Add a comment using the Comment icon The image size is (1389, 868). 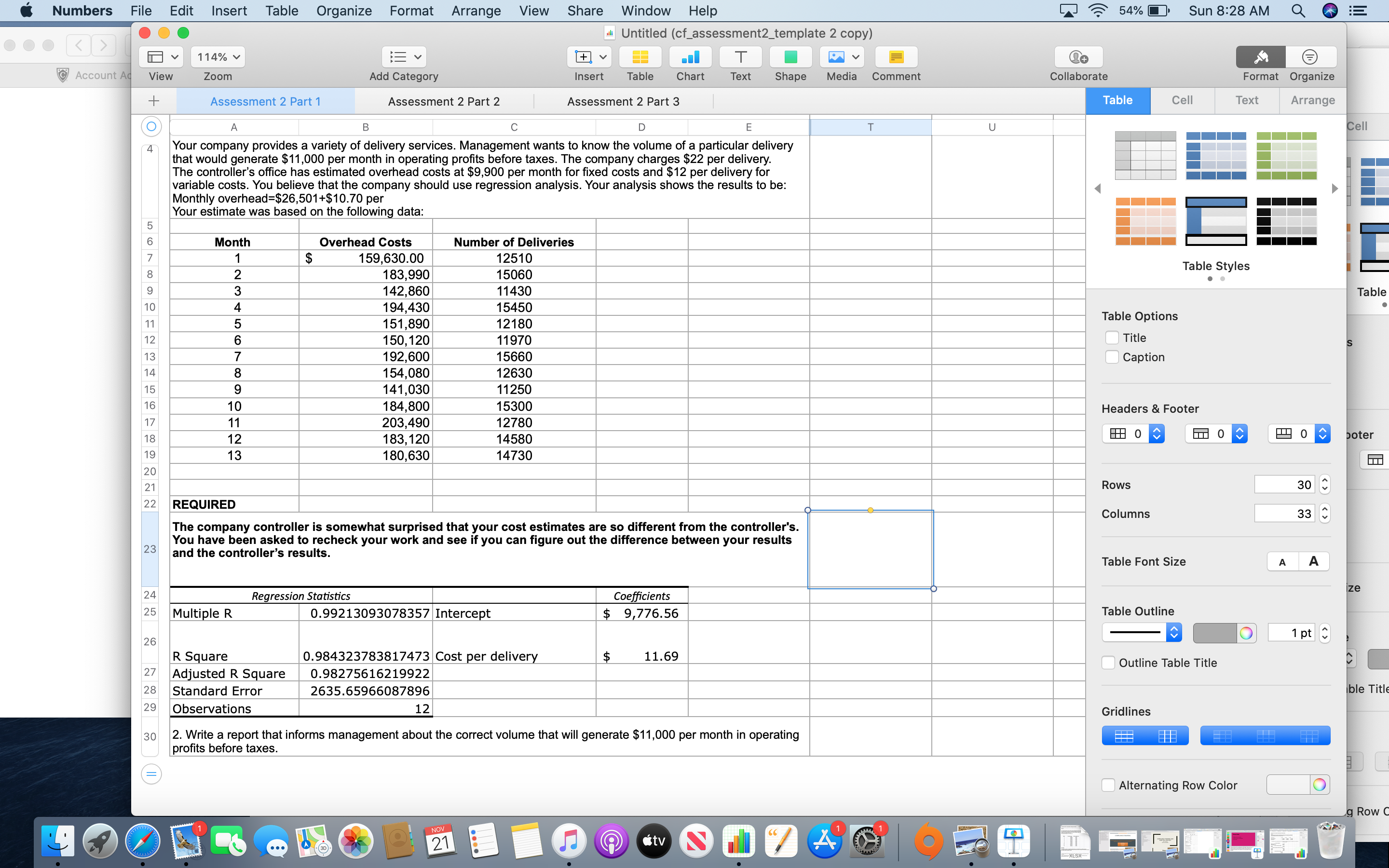[x=896, y=57]
